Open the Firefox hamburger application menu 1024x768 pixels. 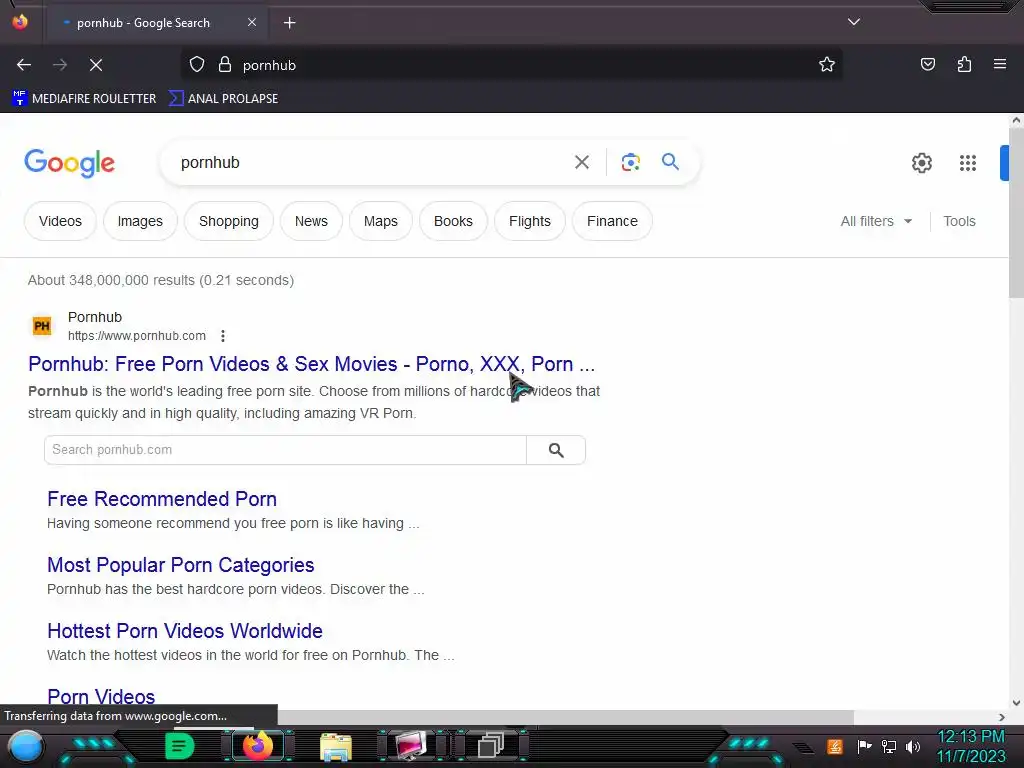[x=1000, y=64]
